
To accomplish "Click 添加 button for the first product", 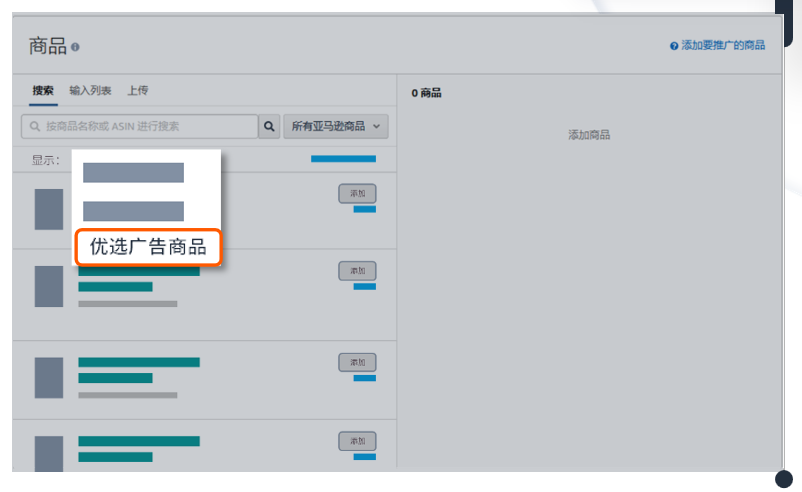I will (357, 193).
